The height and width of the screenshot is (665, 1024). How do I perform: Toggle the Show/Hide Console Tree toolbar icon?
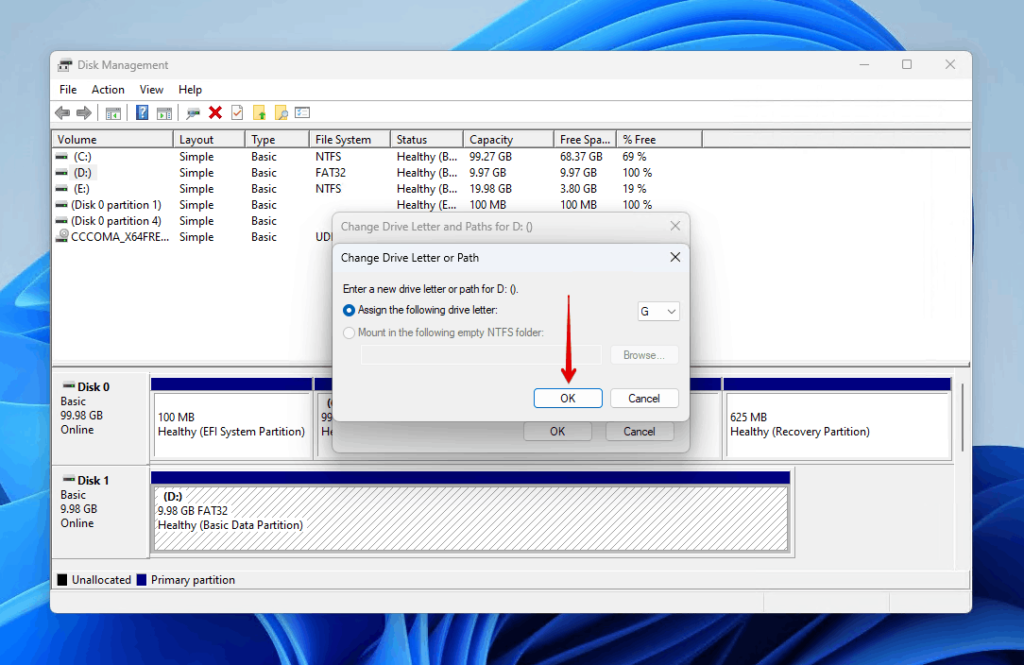113,112
